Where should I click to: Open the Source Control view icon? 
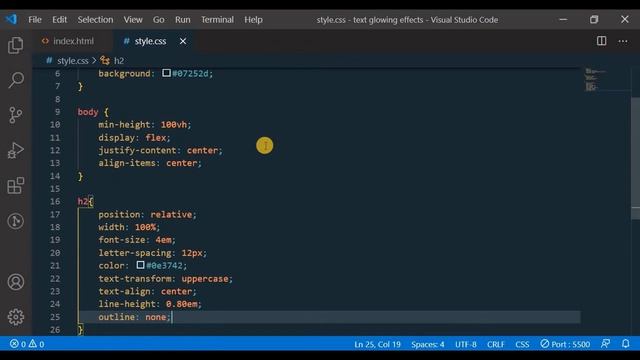(x=16, y=115)
